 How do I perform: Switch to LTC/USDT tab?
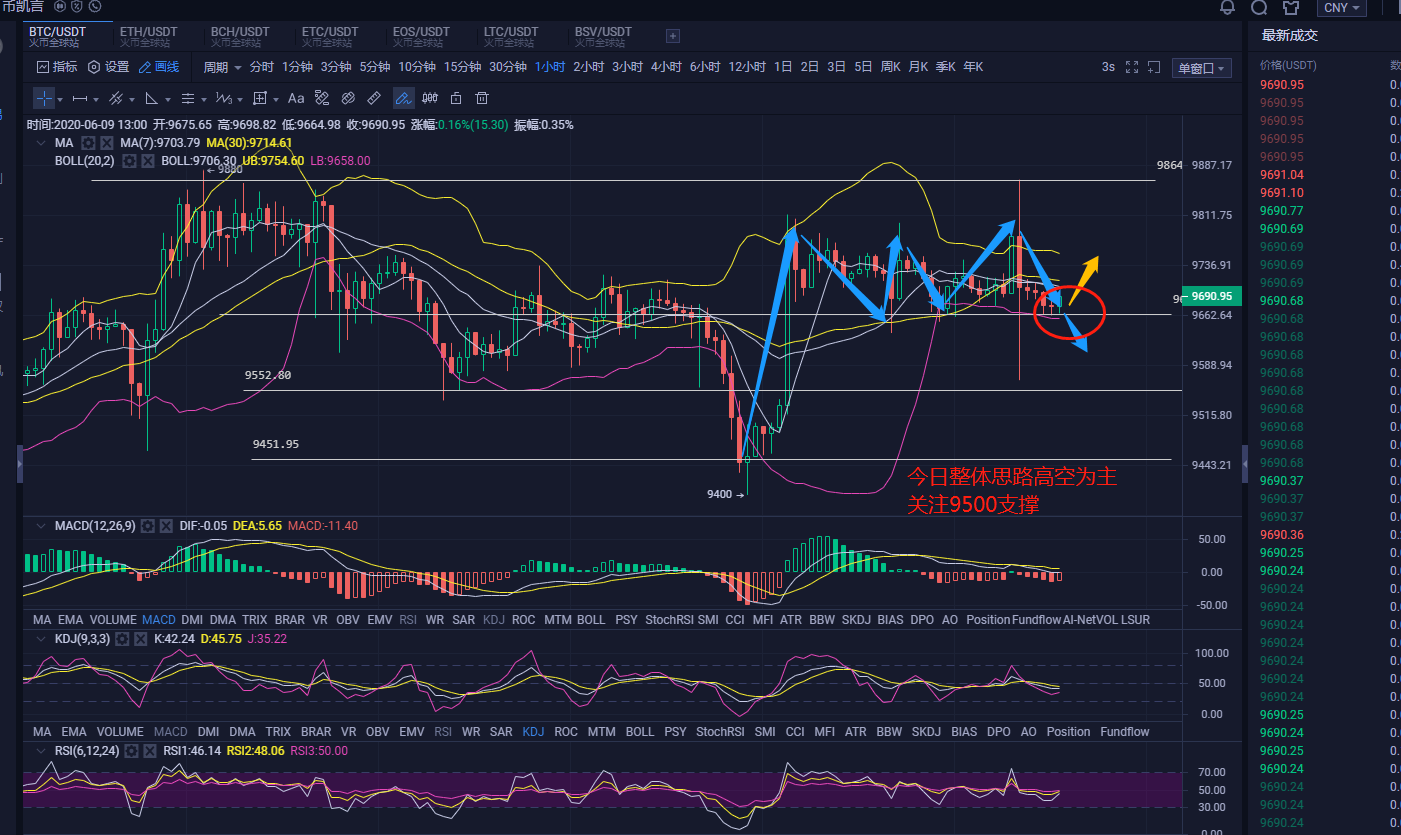513,36
